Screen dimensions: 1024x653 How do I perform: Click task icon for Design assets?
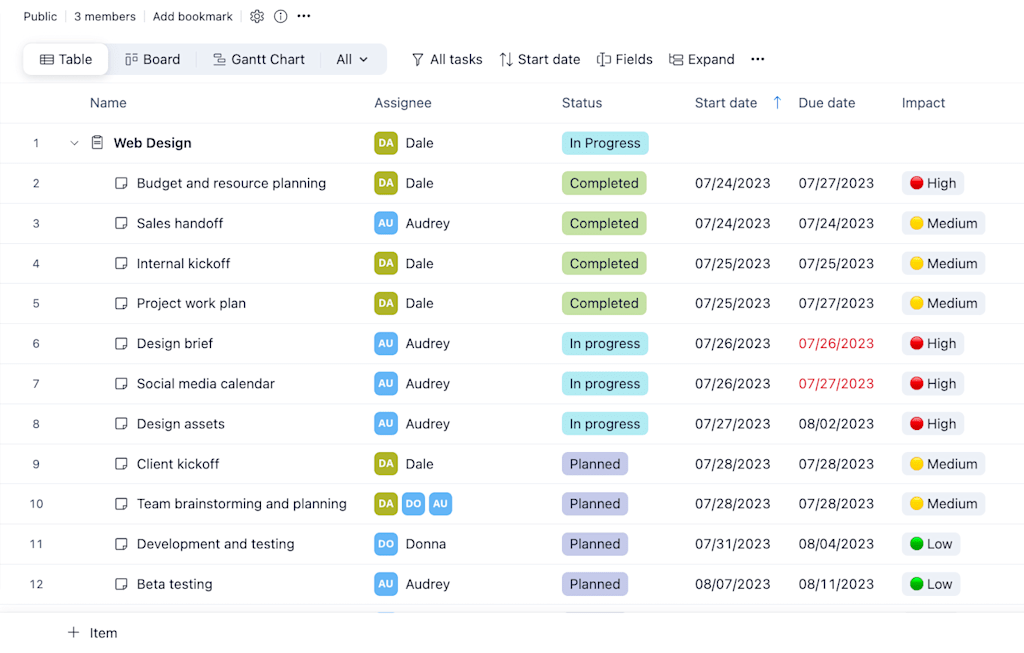(x=121, y=424)
